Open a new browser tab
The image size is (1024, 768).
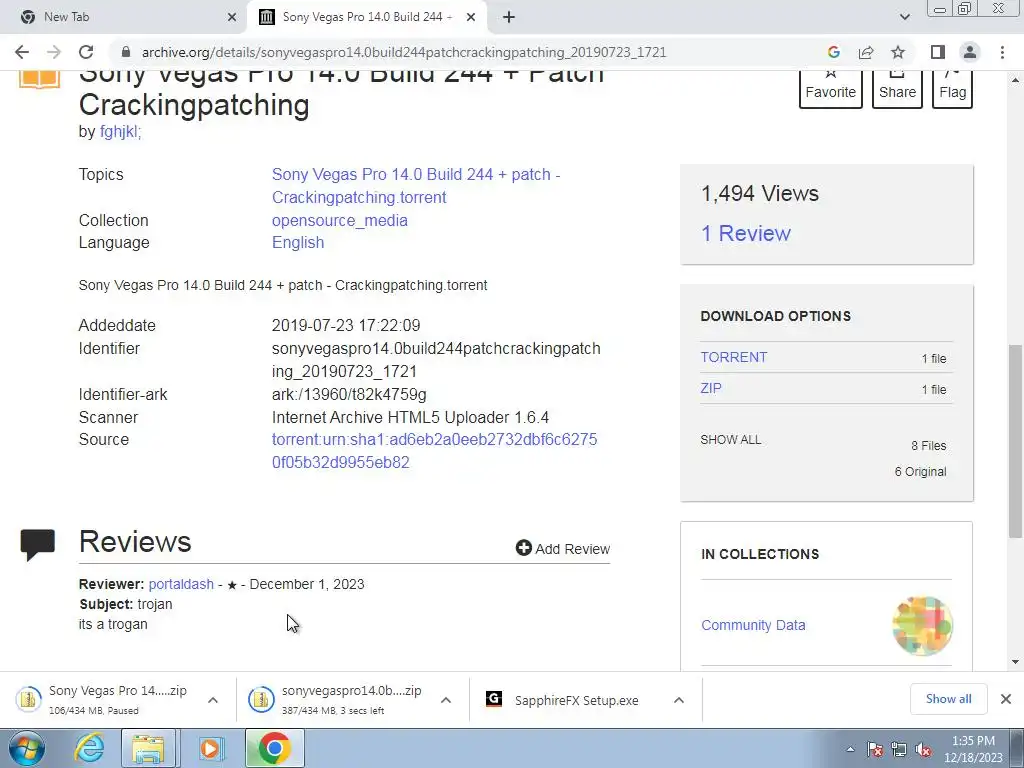click(x=509, y=17)
